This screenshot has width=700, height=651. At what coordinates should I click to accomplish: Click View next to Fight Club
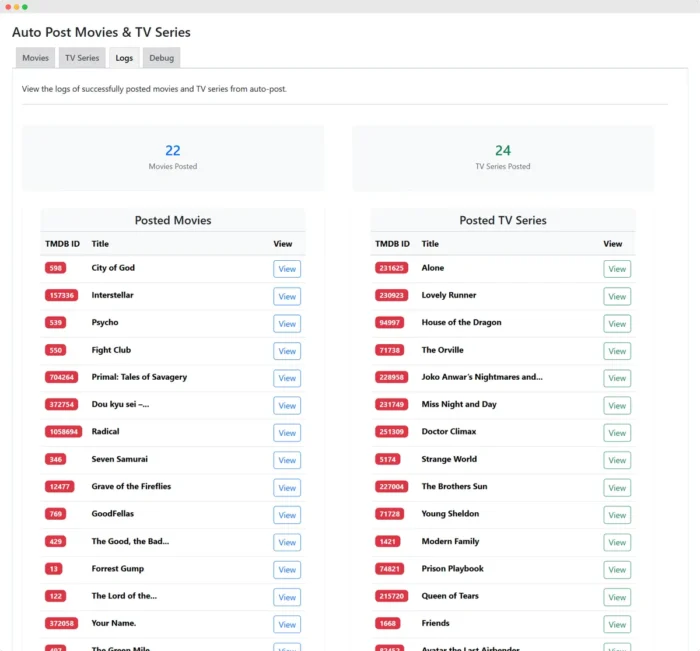click(287, 351)
